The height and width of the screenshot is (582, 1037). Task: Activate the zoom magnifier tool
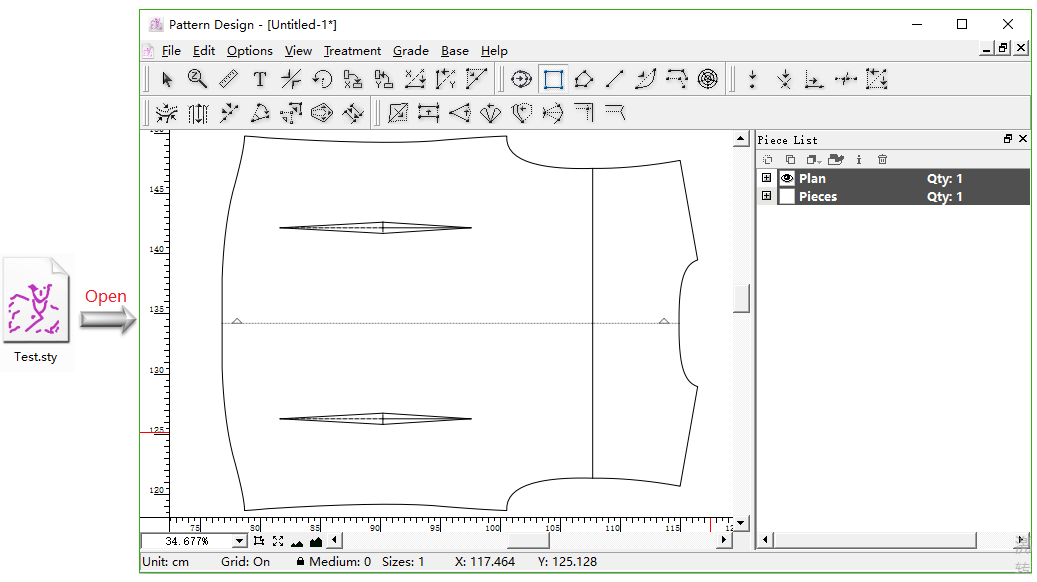click(197, 79)
